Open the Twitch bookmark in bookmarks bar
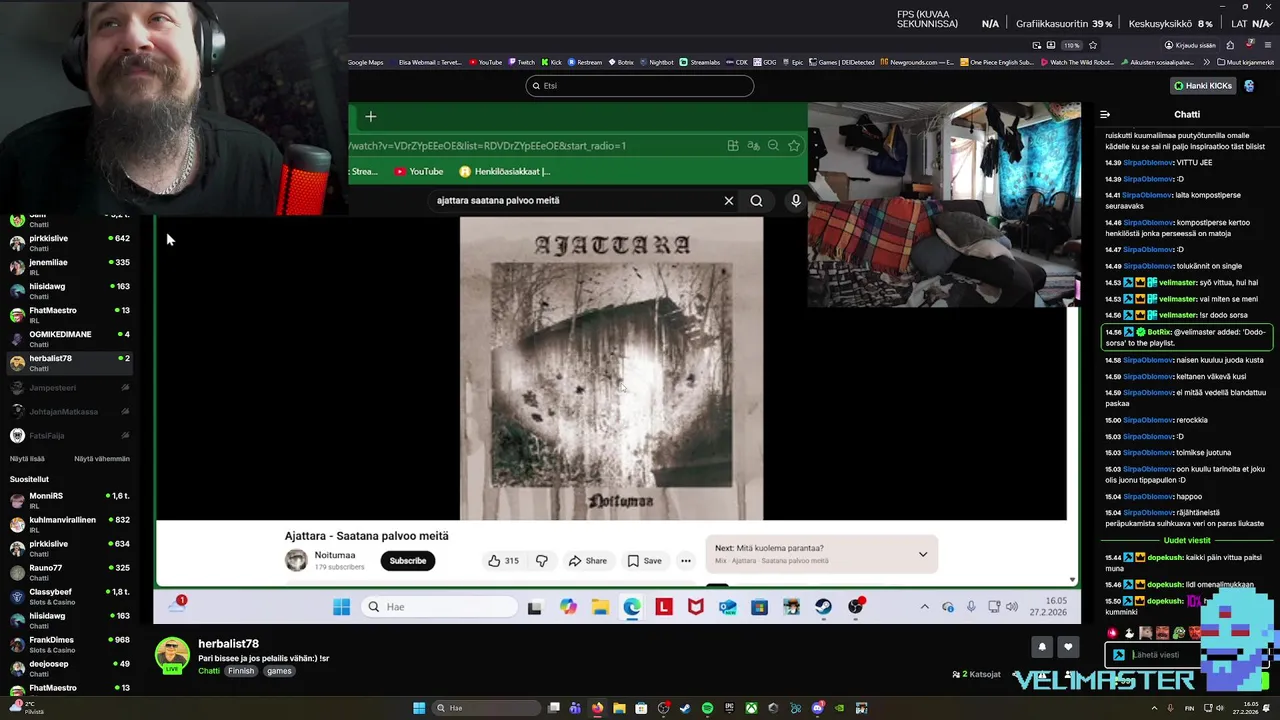Image resolution: width=1280 pixels, height=720 pixels. [521, 62]
